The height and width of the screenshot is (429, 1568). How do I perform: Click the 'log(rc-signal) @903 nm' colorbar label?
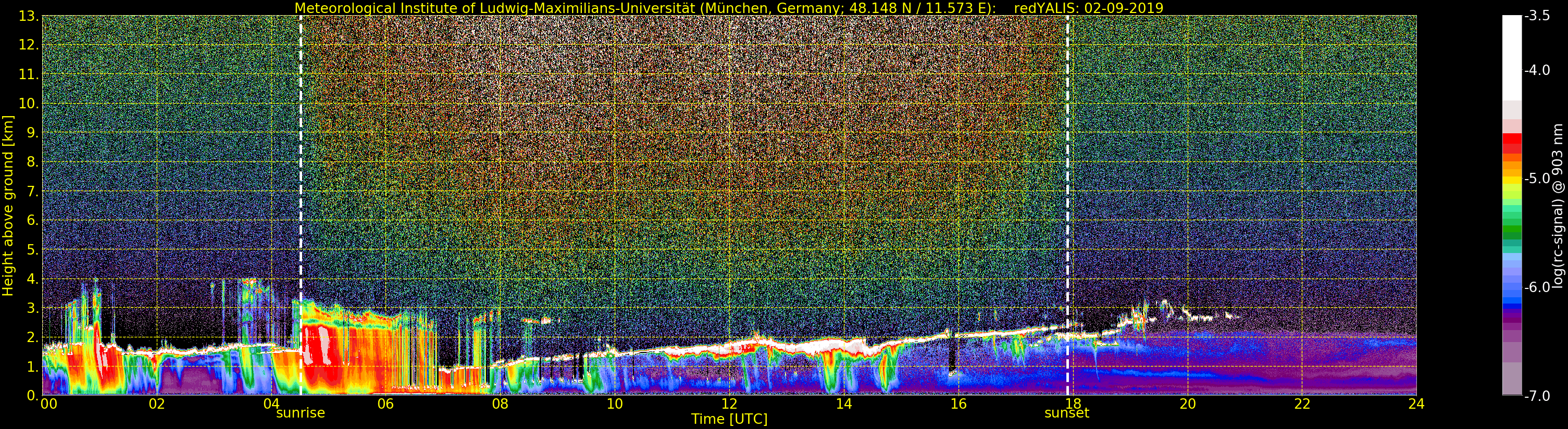pyautogui.click(x=1558, y=206)
